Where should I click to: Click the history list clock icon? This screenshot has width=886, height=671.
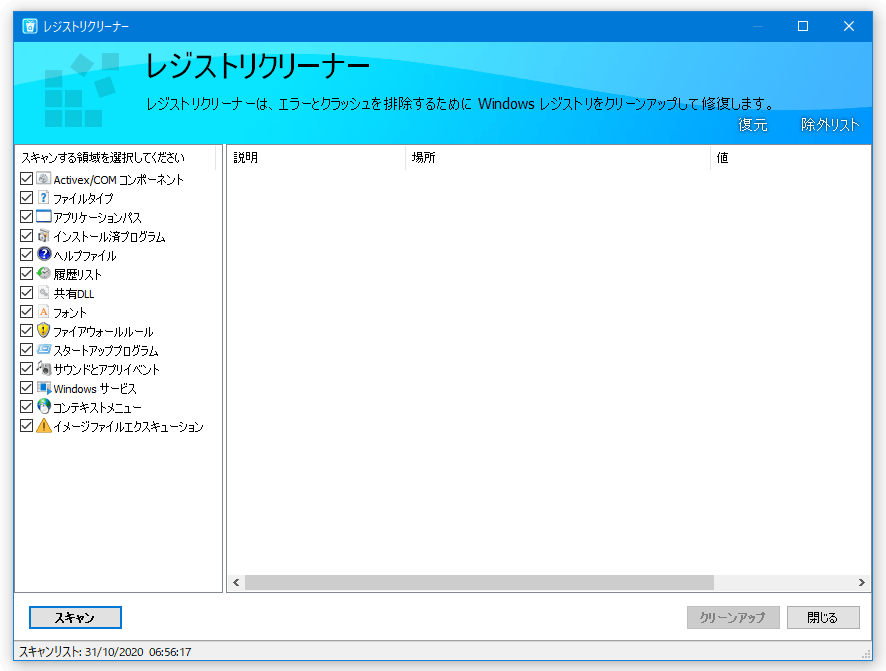point(44,273)
